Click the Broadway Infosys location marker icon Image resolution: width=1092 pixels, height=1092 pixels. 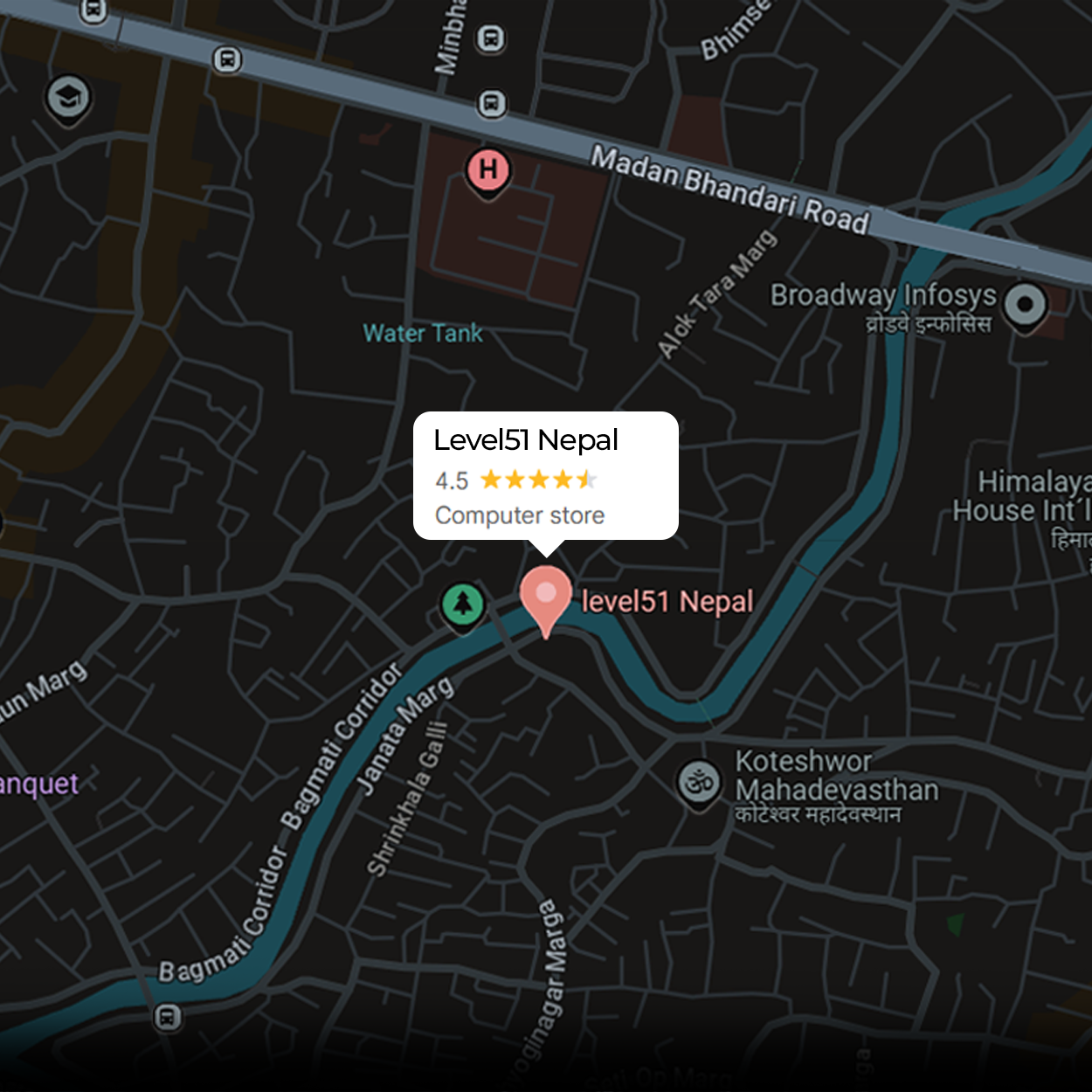pyautogui.click(x=1026, y=306)
